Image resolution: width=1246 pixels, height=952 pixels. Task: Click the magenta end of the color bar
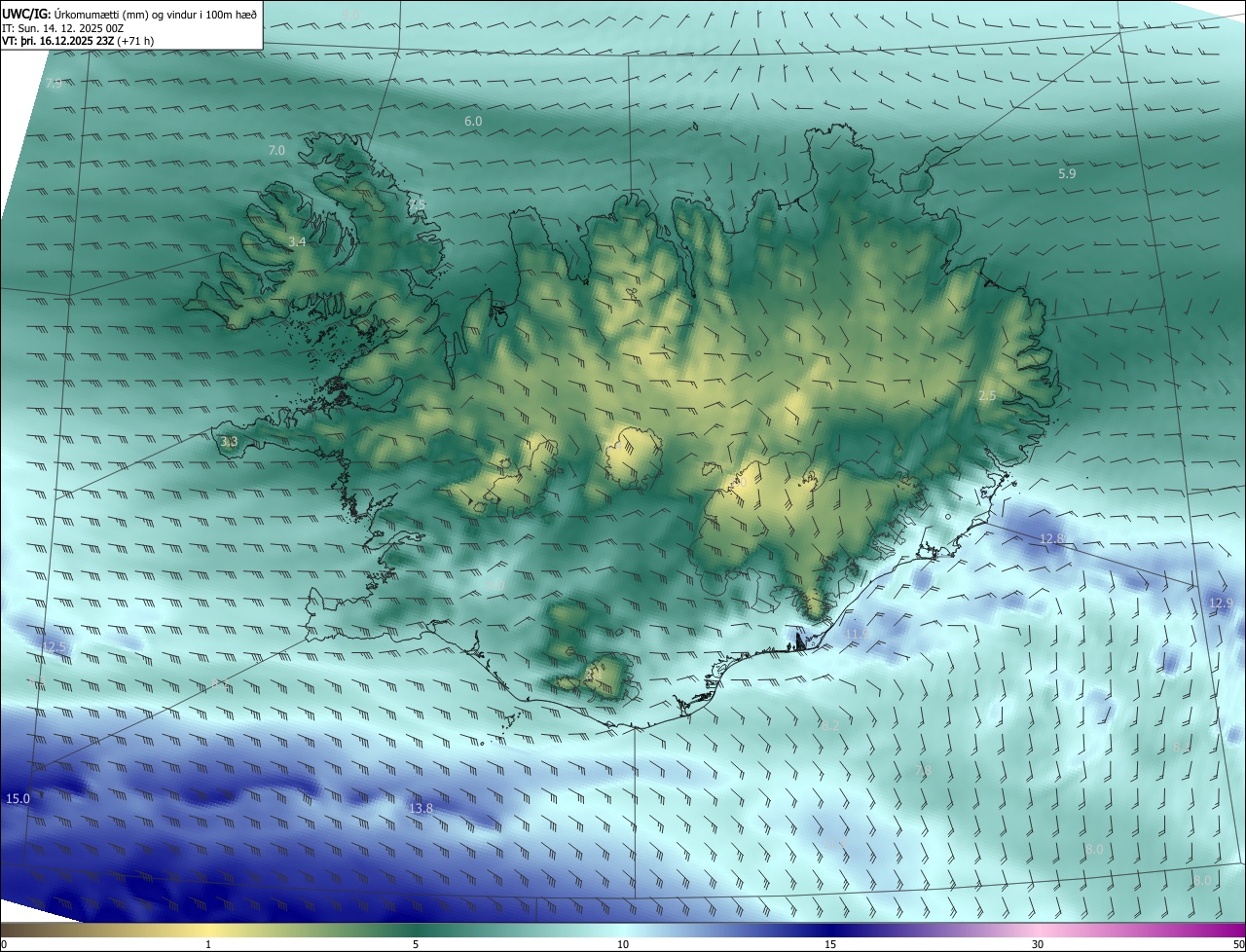click(1228, 931)
